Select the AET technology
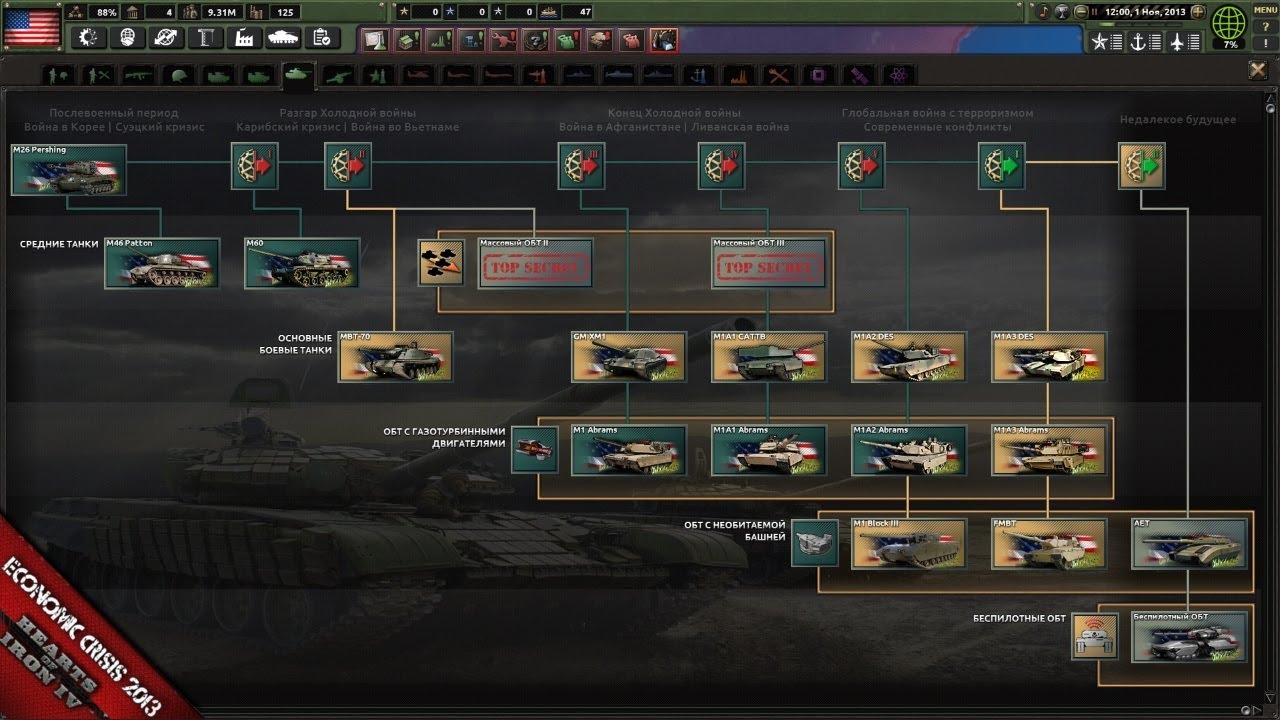 1189,544
